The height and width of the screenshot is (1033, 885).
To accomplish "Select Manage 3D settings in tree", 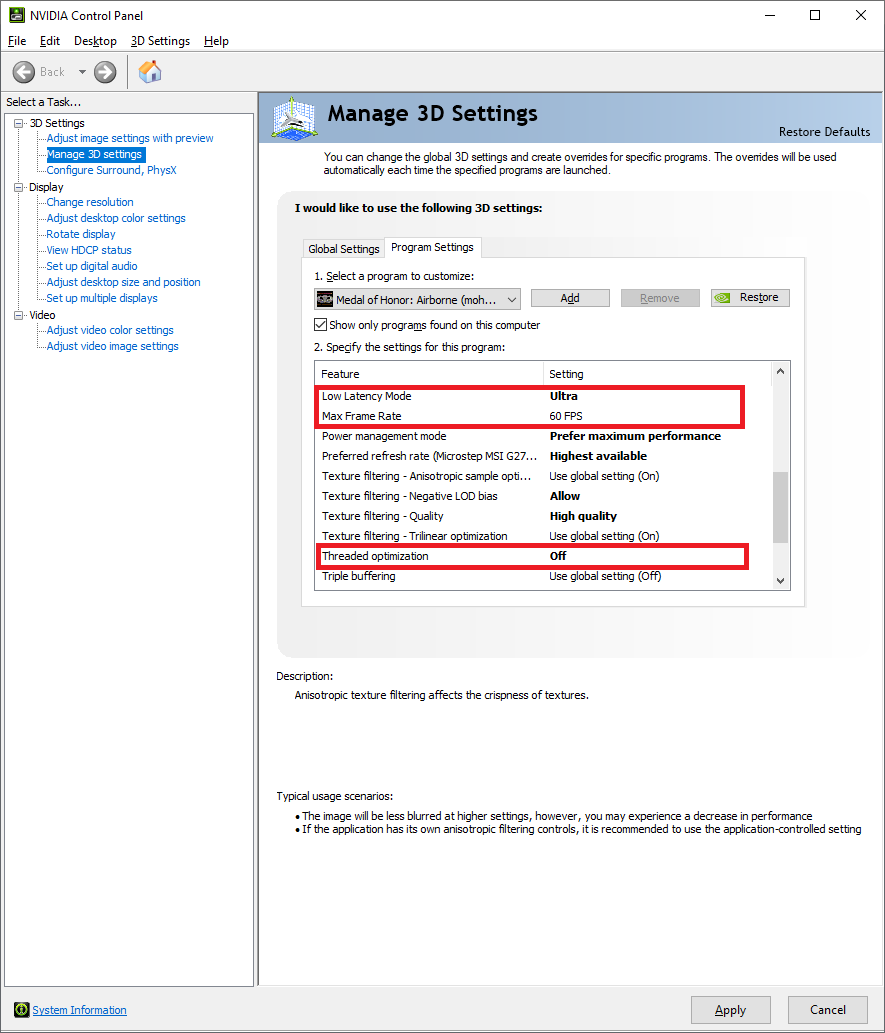I will click(94, 154).
